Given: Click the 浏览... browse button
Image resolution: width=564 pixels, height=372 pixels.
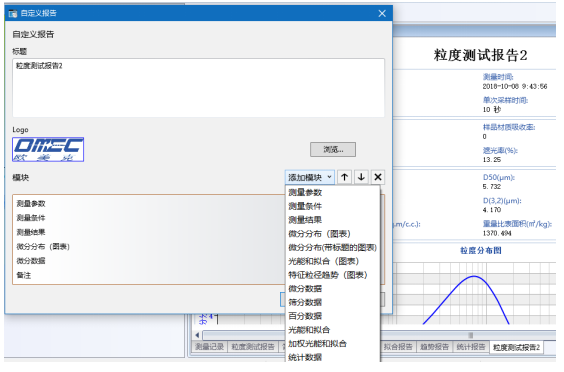Looking at the screenshot, I should (333, 149).
